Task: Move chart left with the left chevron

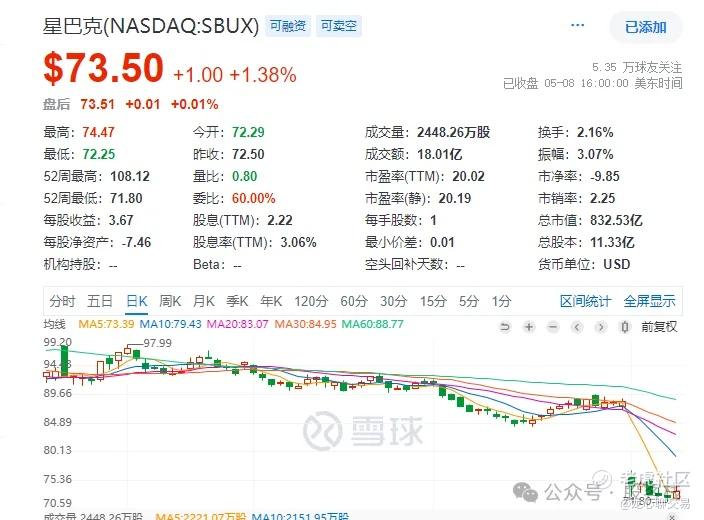Action: point(577,327)
